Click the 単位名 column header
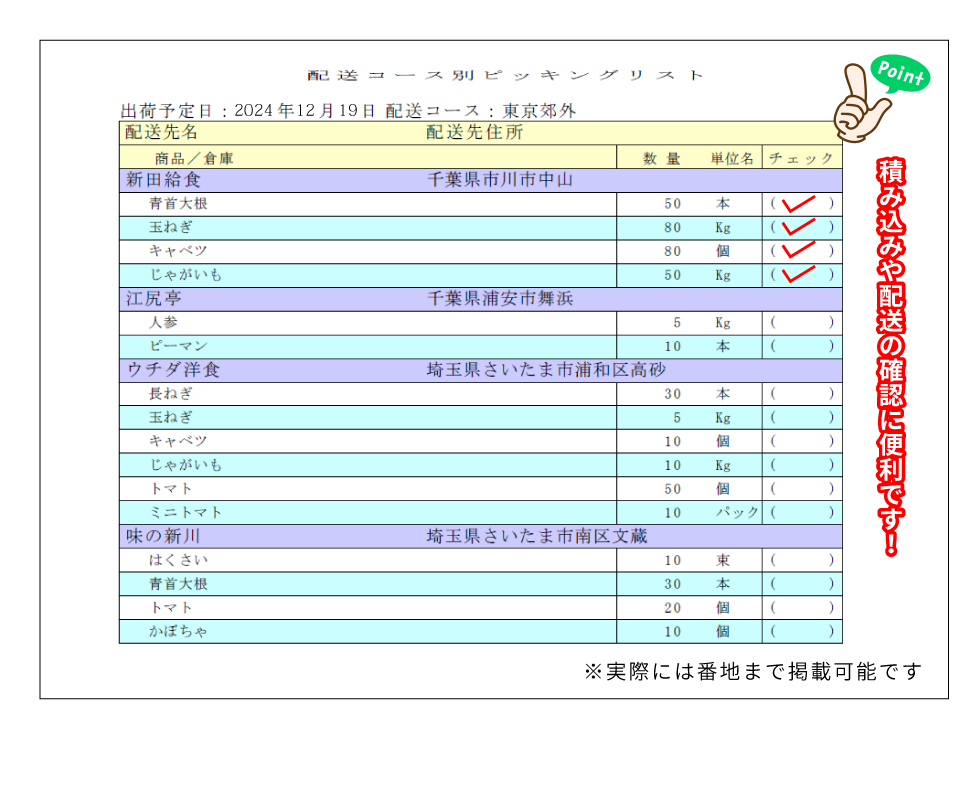980x793 pixels. (x=732, y=159)
